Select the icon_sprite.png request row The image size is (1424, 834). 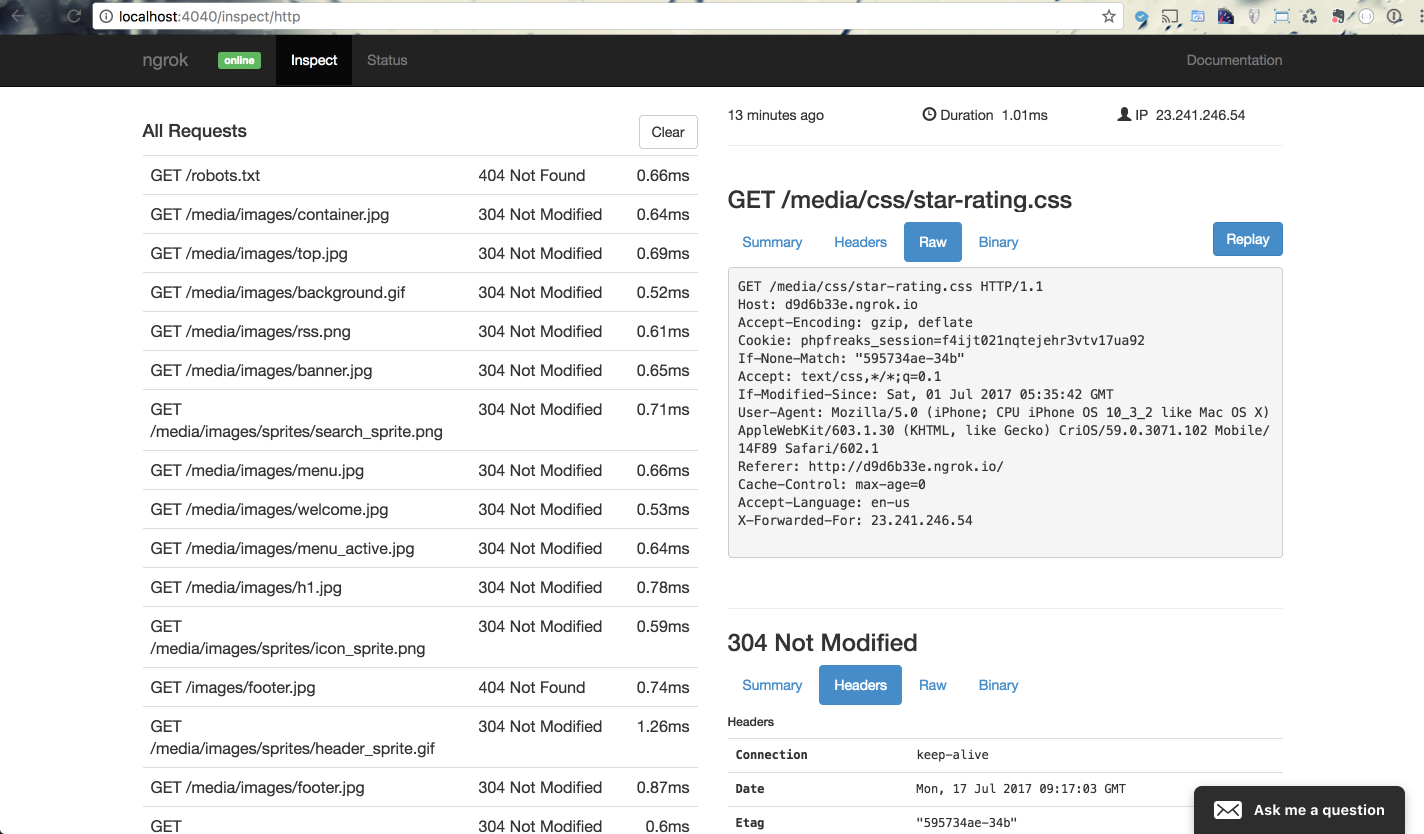coord(420,637)
